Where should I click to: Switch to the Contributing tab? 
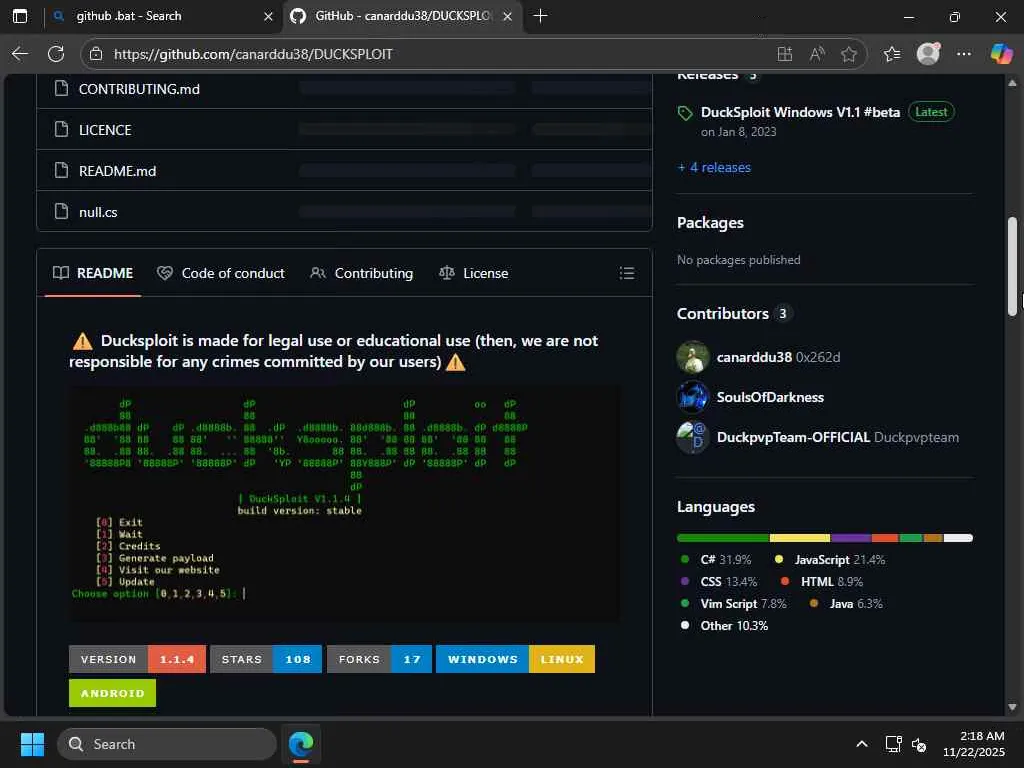click(361, 273)
